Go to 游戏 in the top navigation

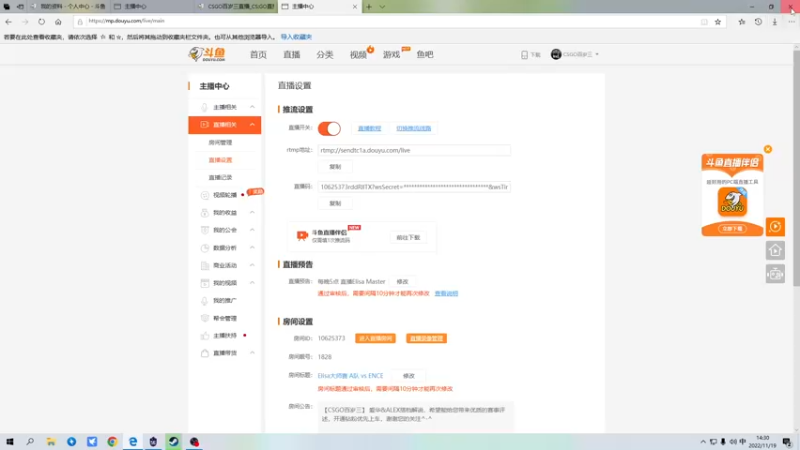coord(391,55)
